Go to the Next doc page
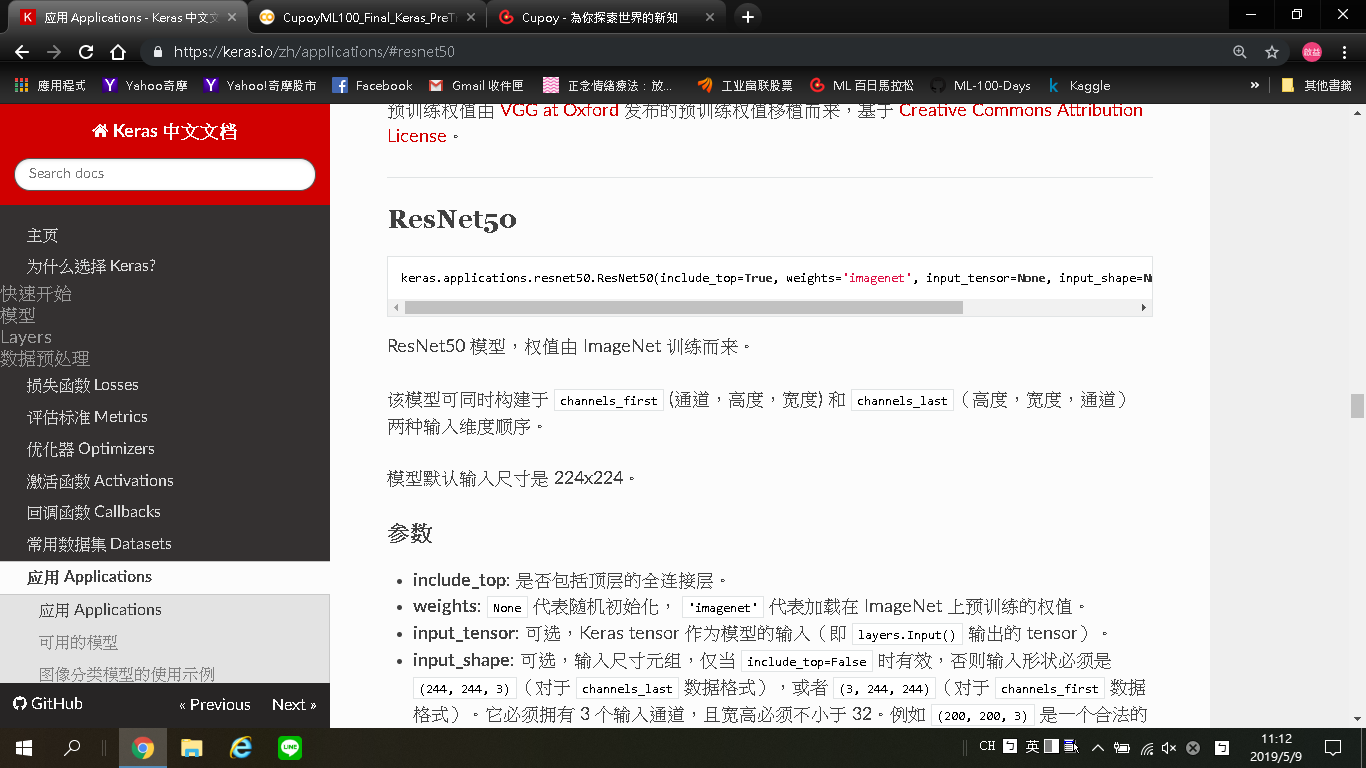The image size is (1366, 768). tap(294, 705)
